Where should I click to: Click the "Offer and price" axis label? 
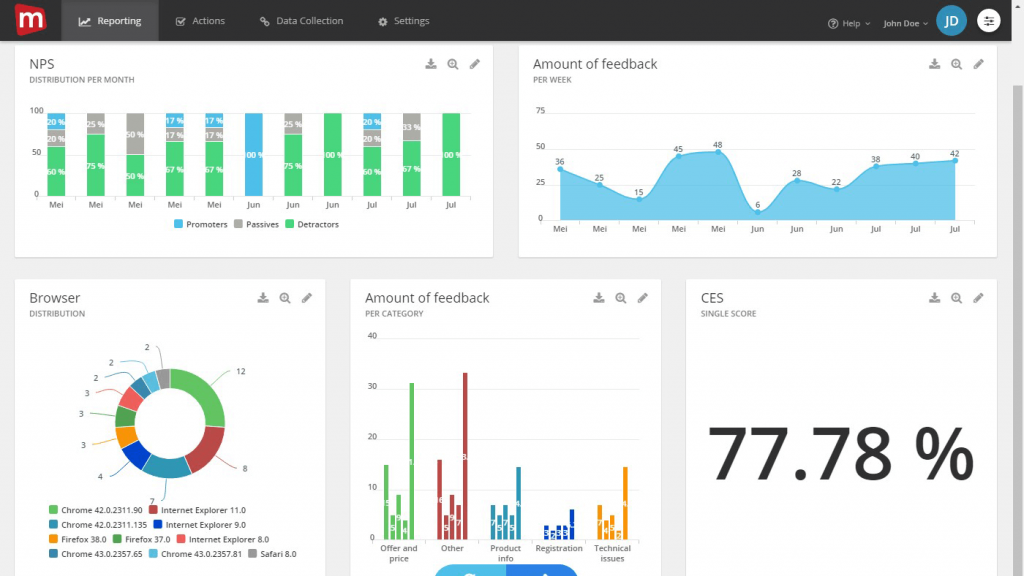click(x=398, y=553)
